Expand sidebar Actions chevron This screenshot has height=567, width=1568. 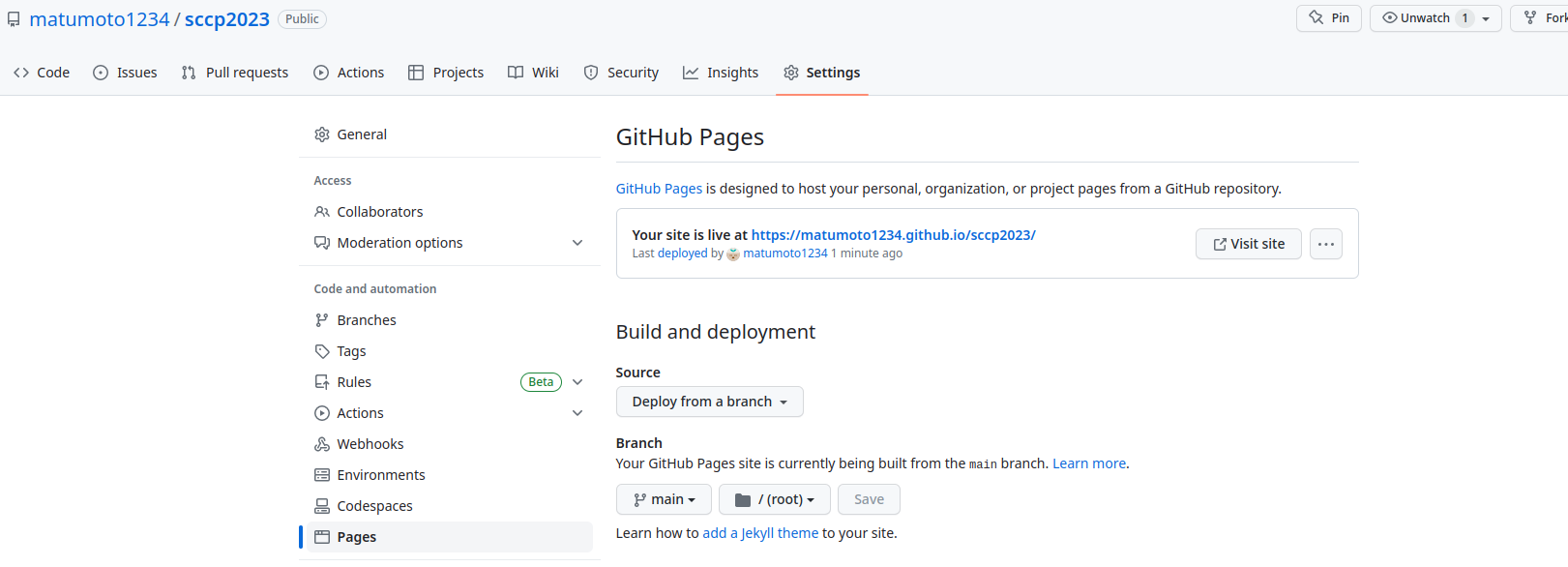577,413
